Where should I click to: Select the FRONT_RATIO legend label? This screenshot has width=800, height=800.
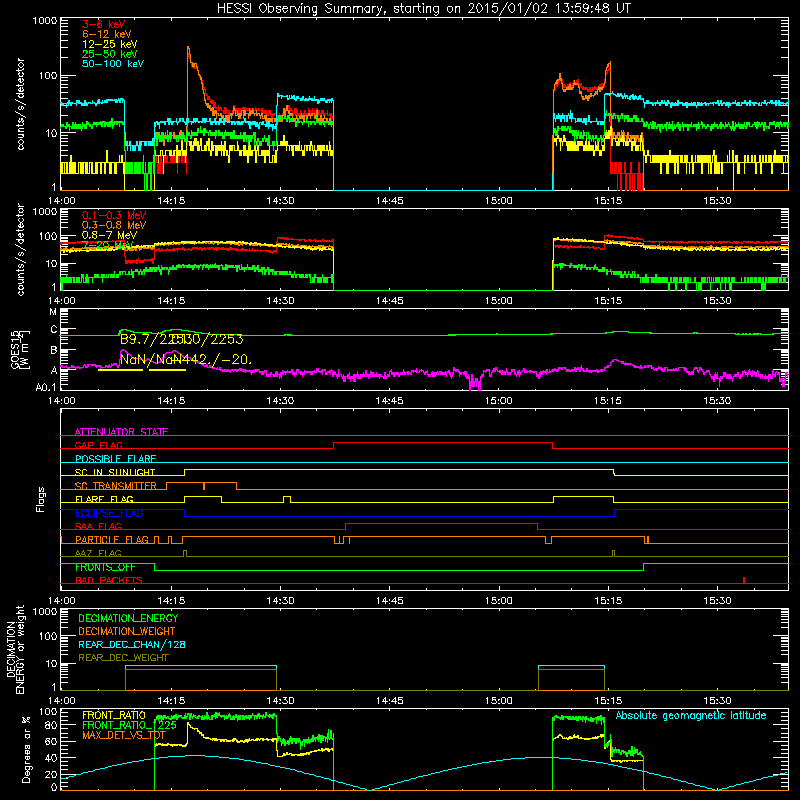tap(114, 715)
